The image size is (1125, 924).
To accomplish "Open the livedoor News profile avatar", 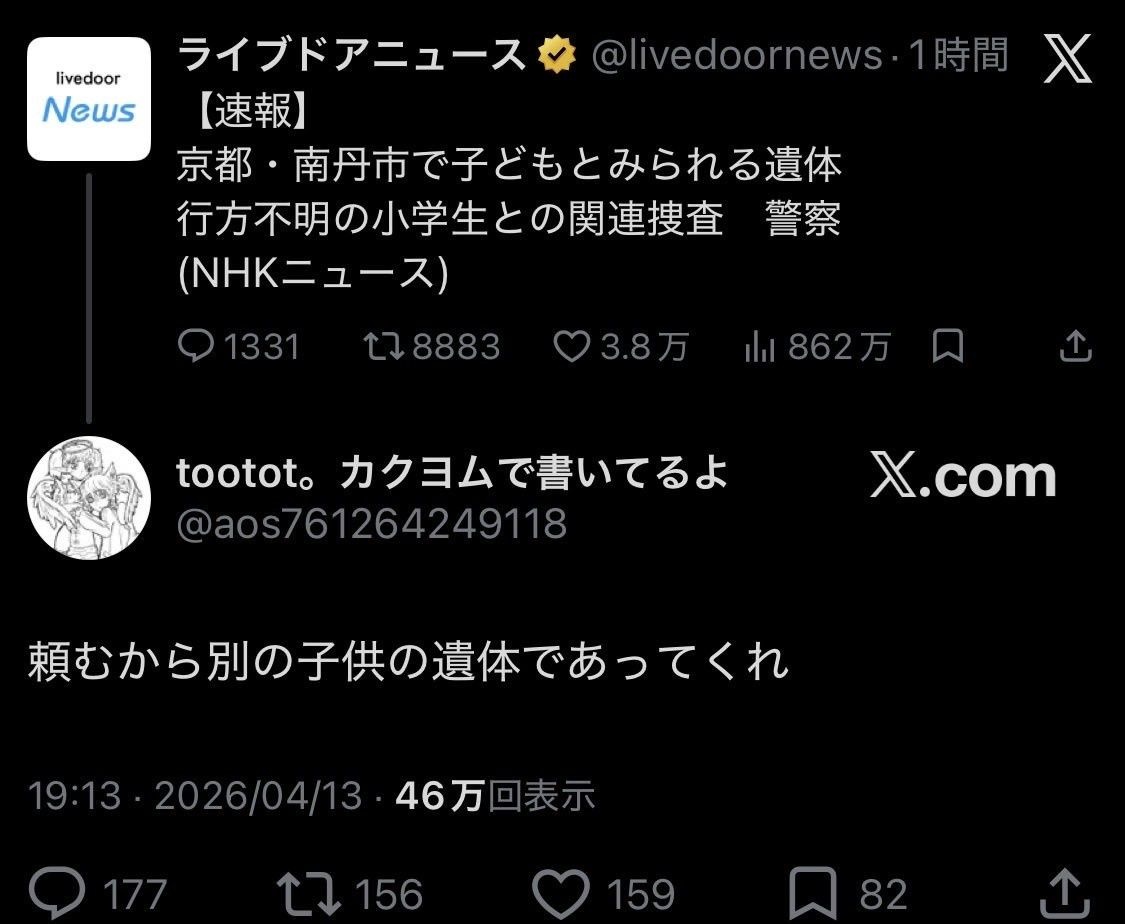I will [x=89, y=99].
